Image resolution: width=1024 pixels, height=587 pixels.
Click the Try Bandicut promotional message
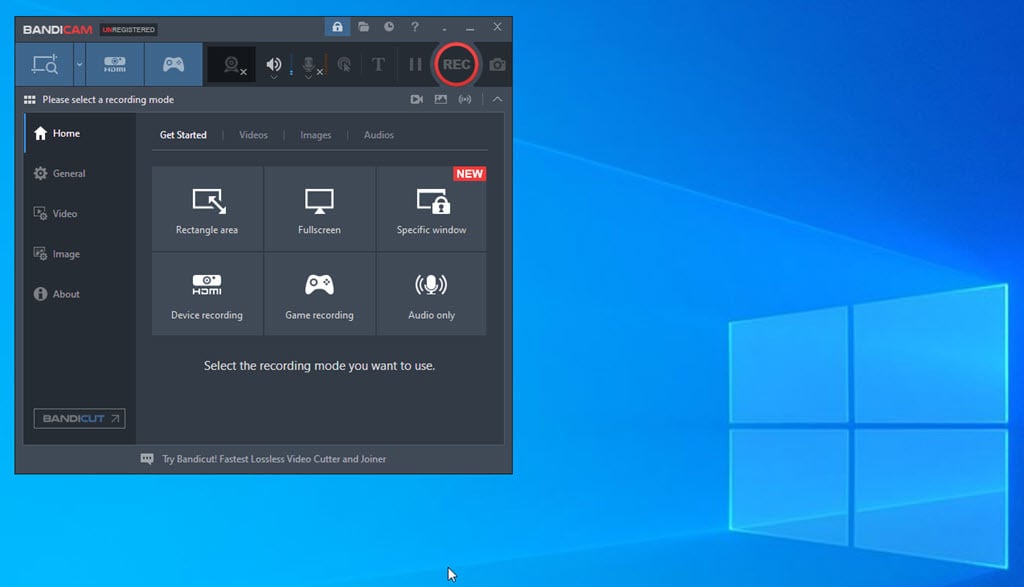click(274, 459)
